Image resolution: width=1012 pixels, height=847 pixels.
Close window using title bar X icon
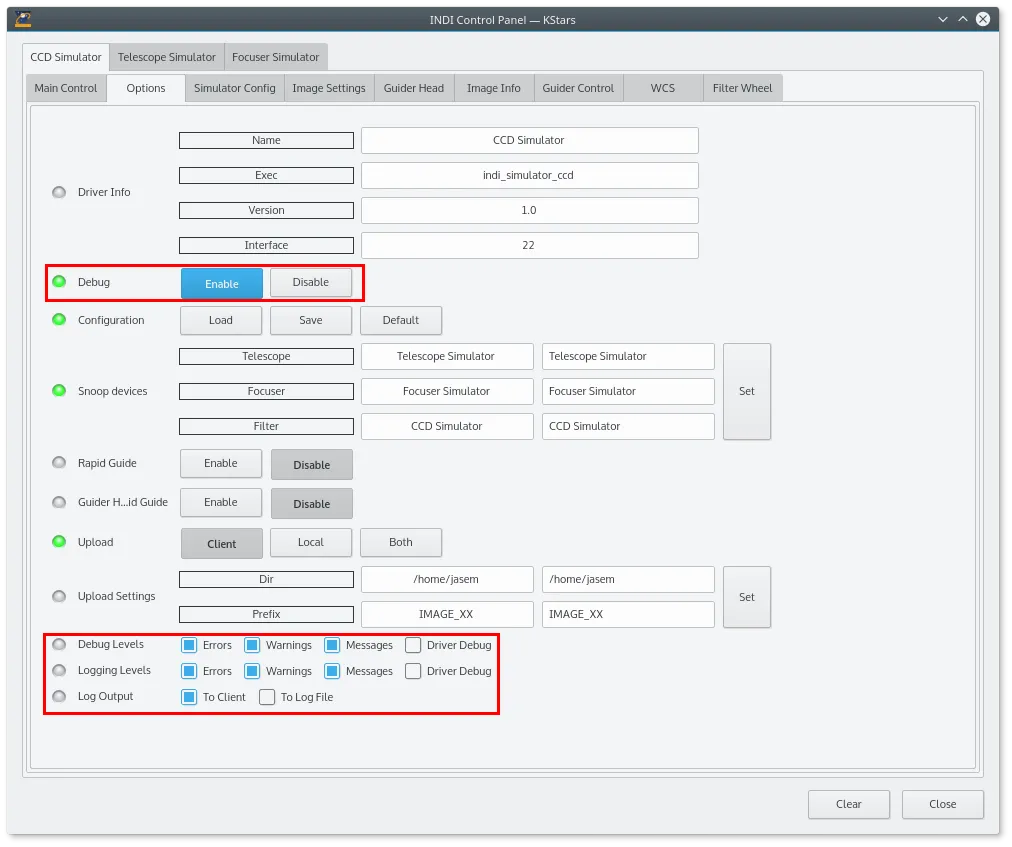[x=983, y=19]
